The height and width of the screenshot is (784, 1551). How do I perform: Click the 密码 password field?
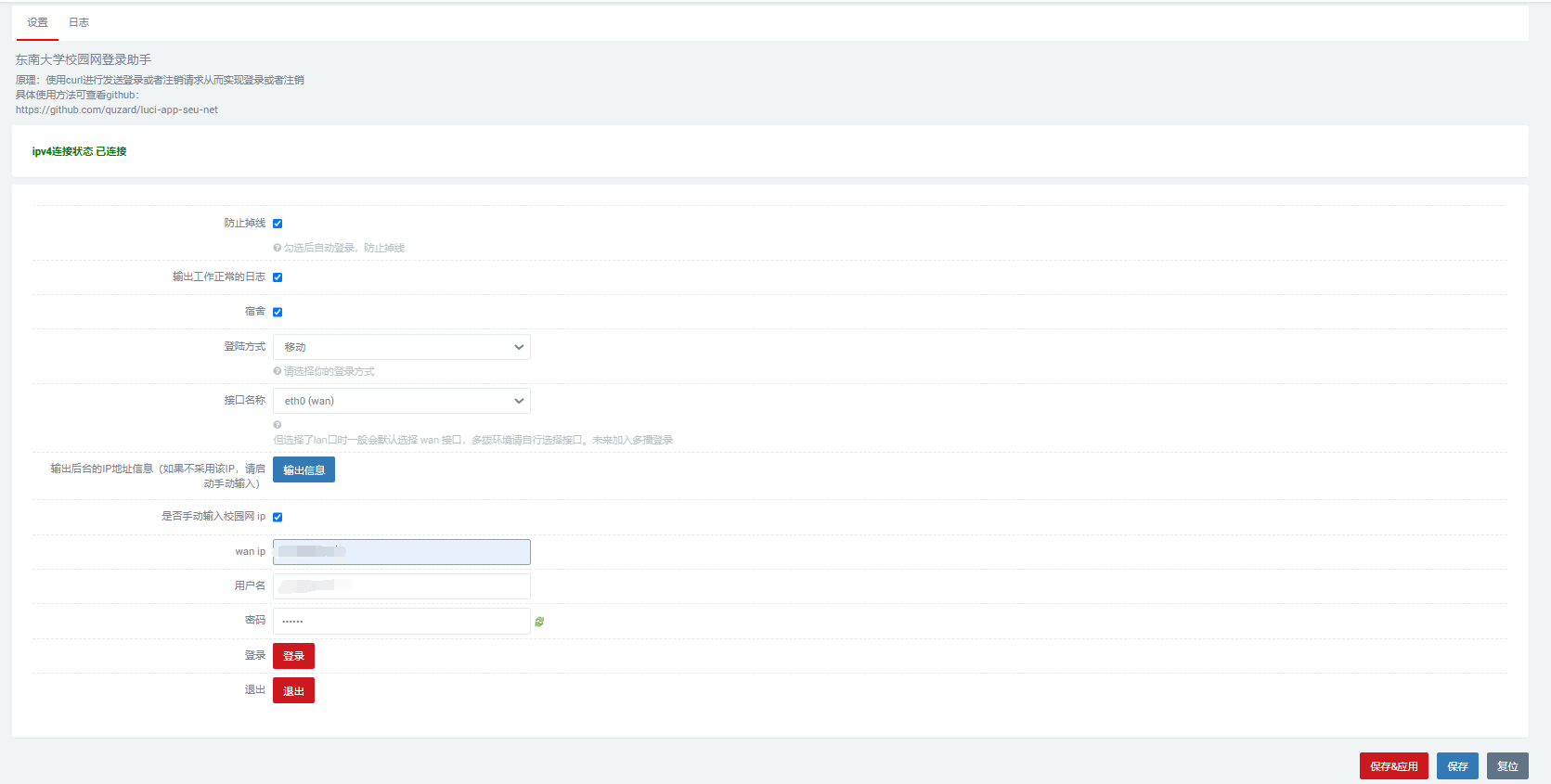pos(402,622)
